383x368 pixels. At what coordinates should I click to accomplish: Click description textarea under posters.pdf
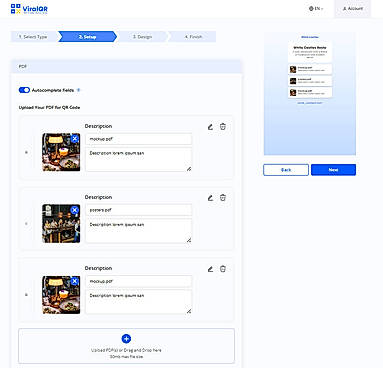coord(139,231)
